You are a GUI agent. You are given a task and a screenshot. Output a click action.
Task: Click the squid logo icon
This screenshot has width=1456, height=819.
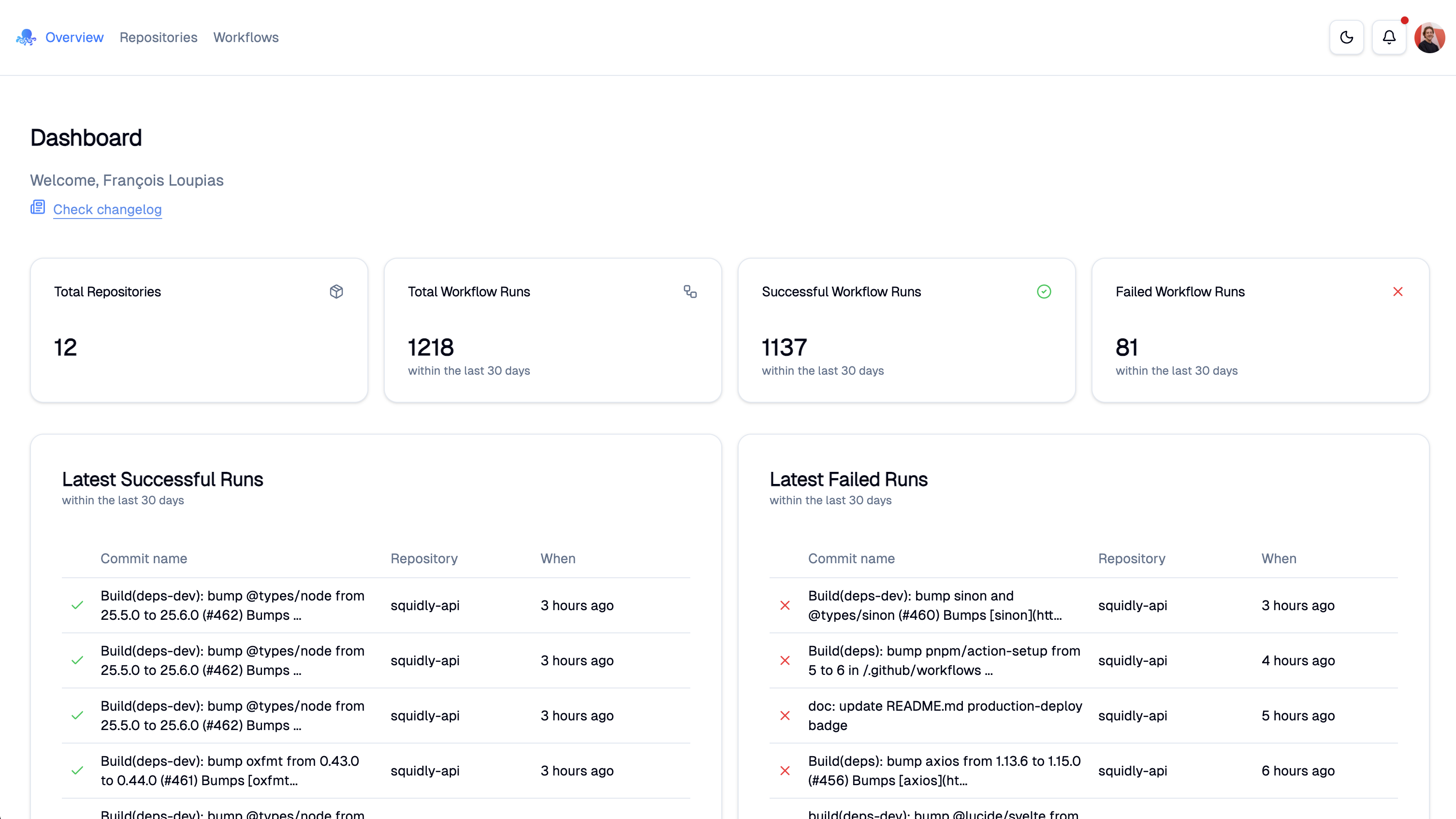[x=26, y=37]
